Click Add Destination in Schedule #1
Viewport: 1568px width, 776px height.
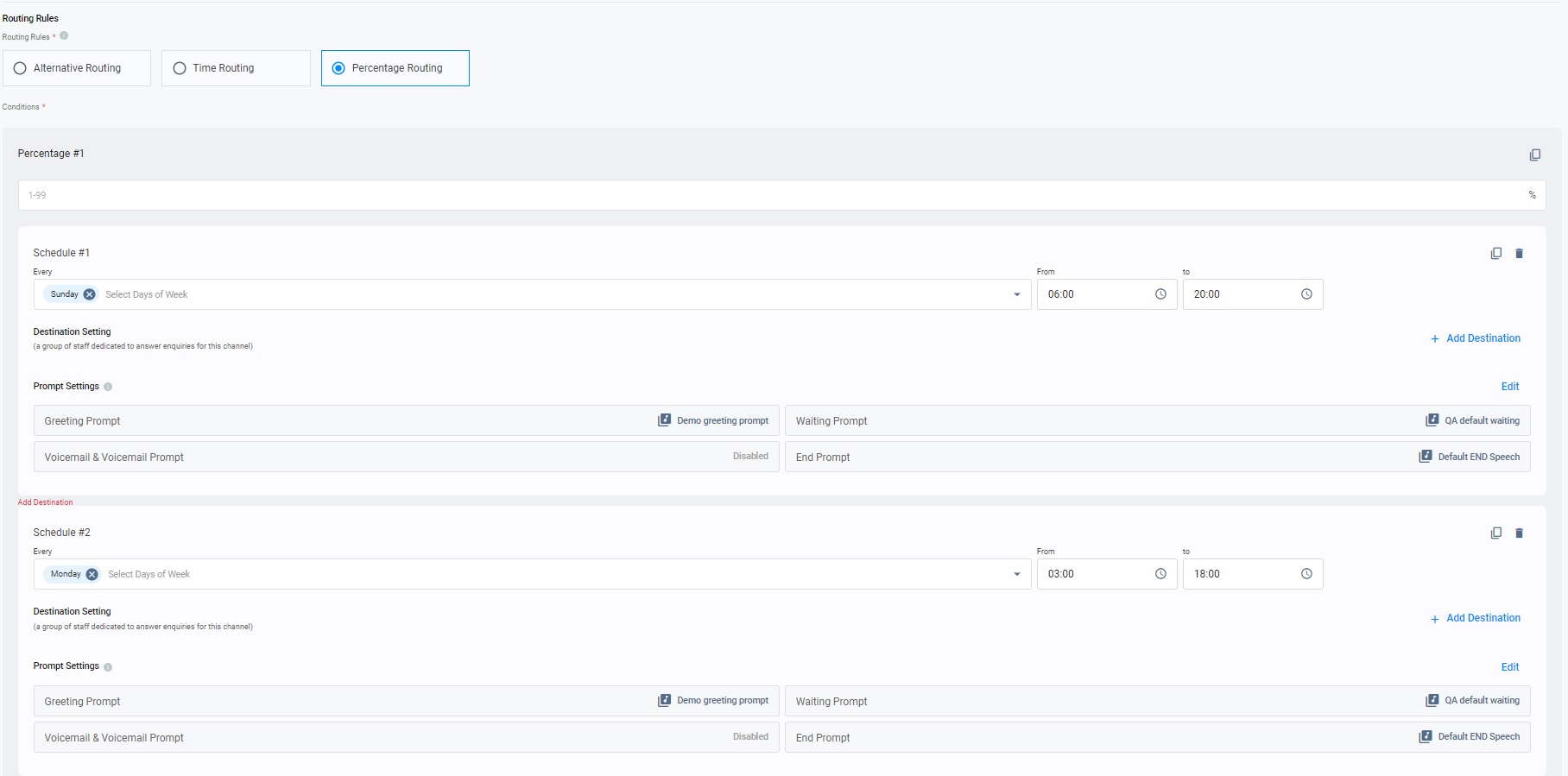(x=1476, y=338)
